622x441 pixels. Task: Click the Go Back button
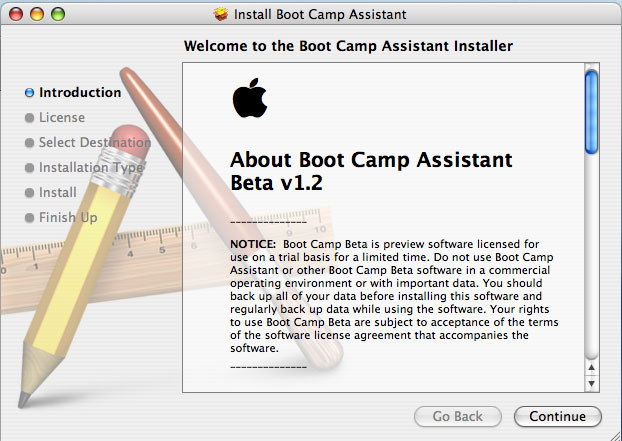click(x=457, y=416)
